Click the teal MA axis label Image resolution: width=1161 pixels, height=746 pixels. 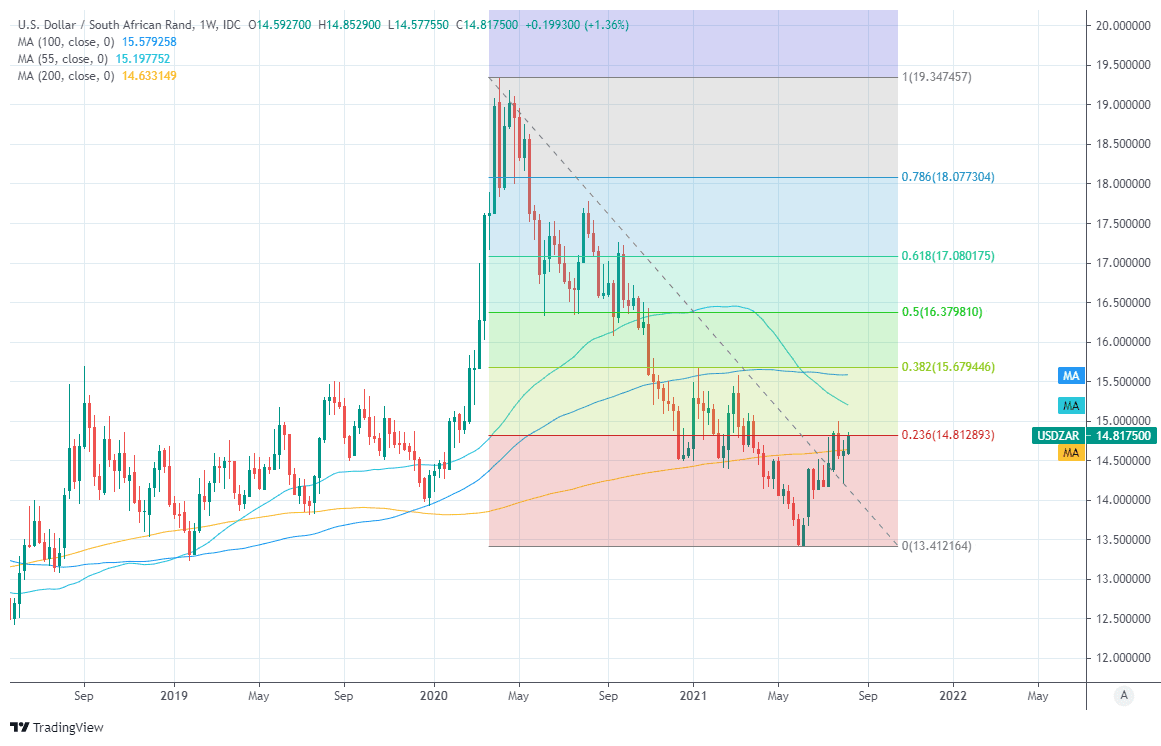(1070, 406)
